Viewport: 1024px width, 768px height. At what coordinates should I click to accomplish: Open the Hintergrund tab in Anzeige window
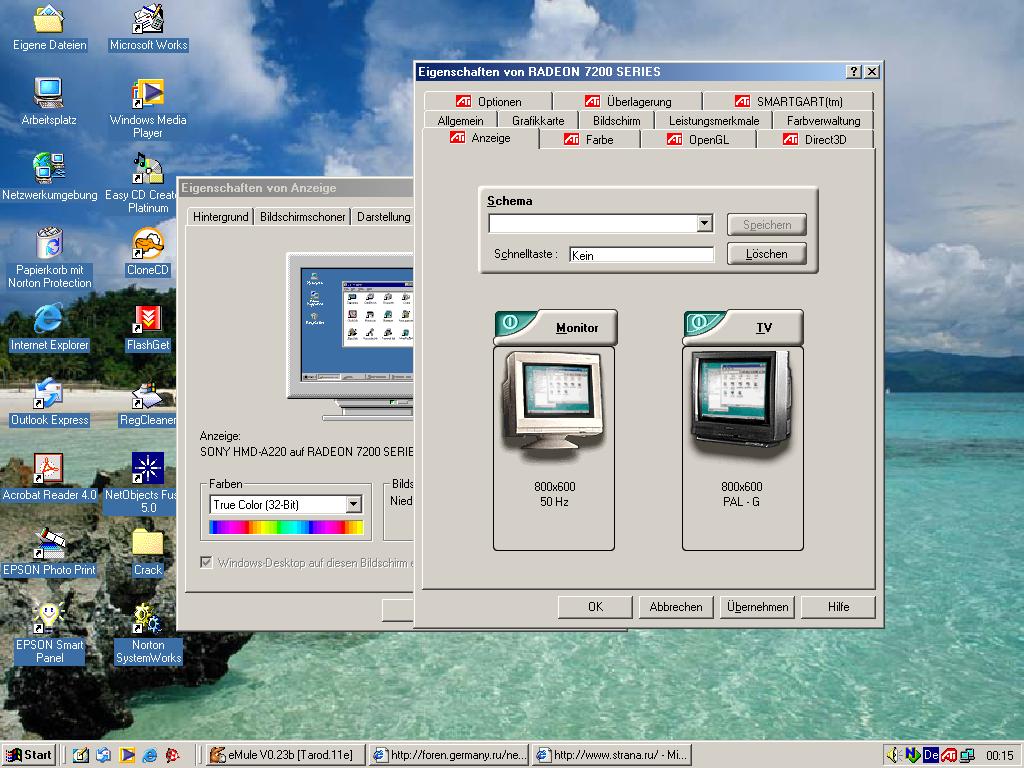coord(220,217)
